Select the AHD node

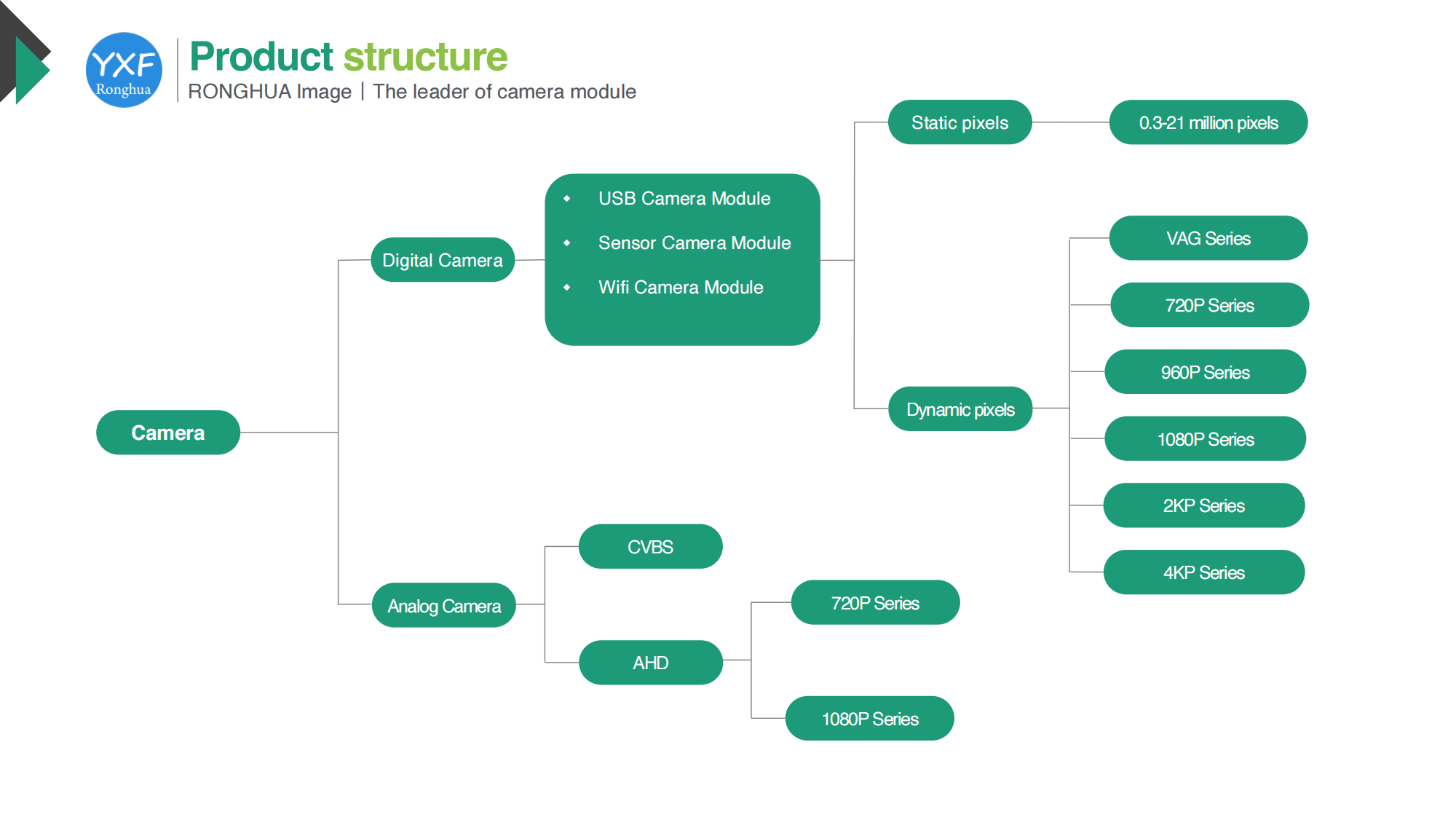(x=650, y=663)
